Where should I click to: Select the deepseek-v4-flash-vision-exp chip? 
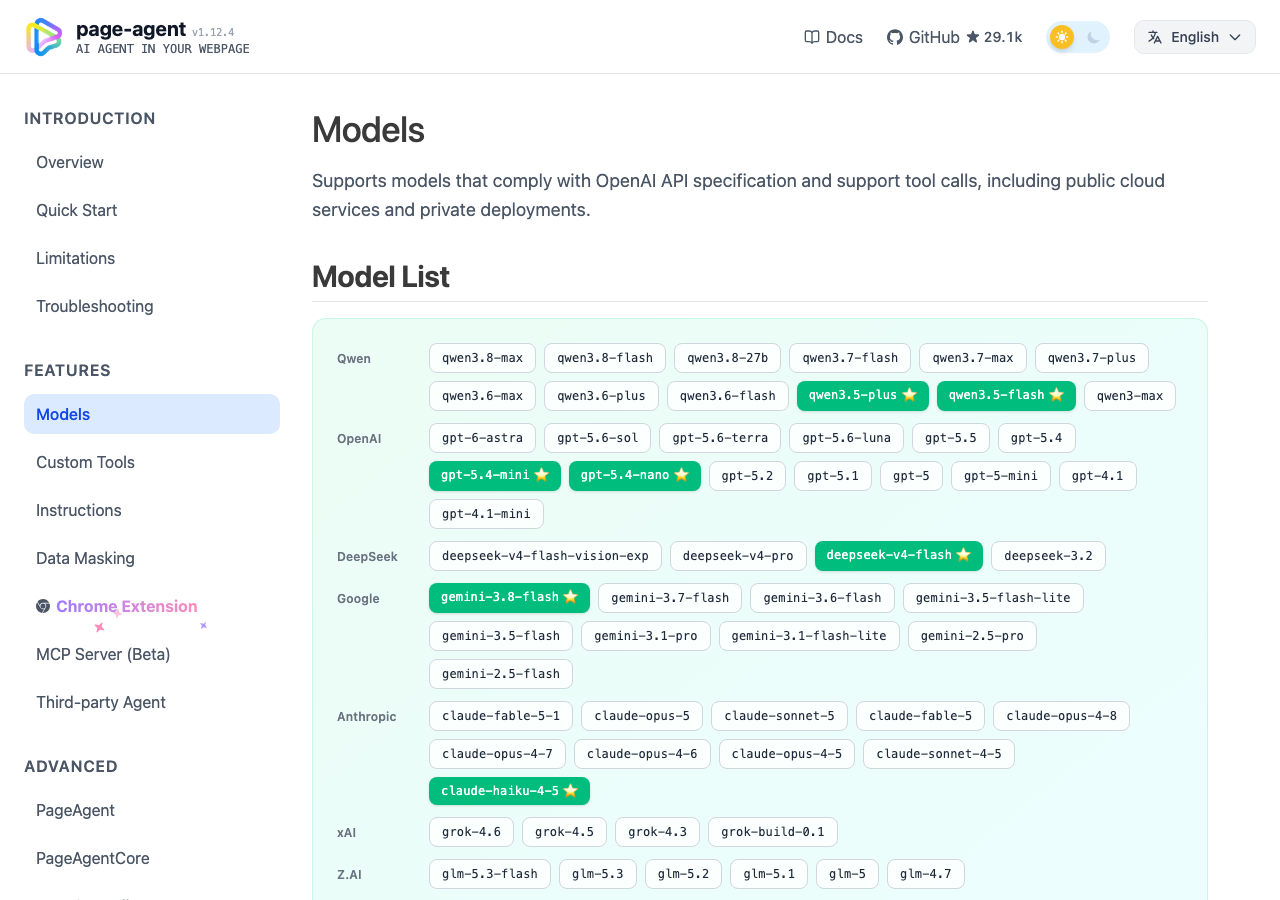pyautogui.click(x=545, y=556)
